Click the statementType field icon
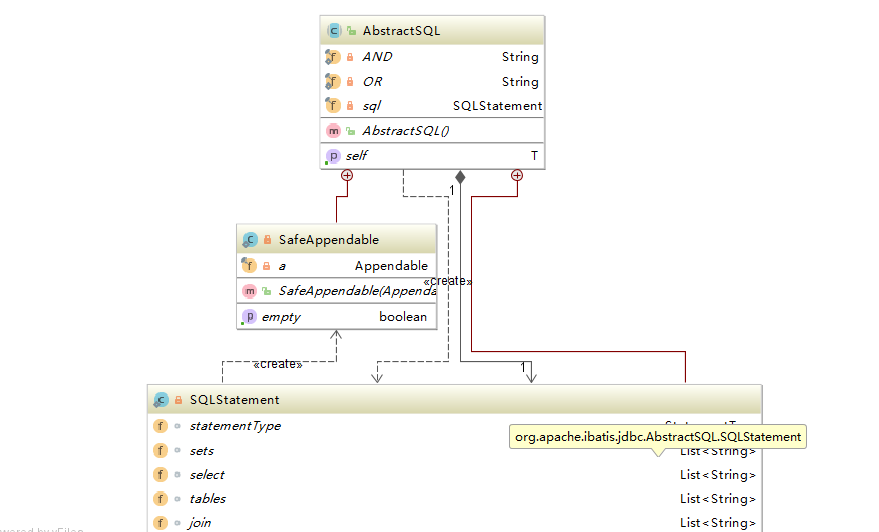 (x=160, y=426)
